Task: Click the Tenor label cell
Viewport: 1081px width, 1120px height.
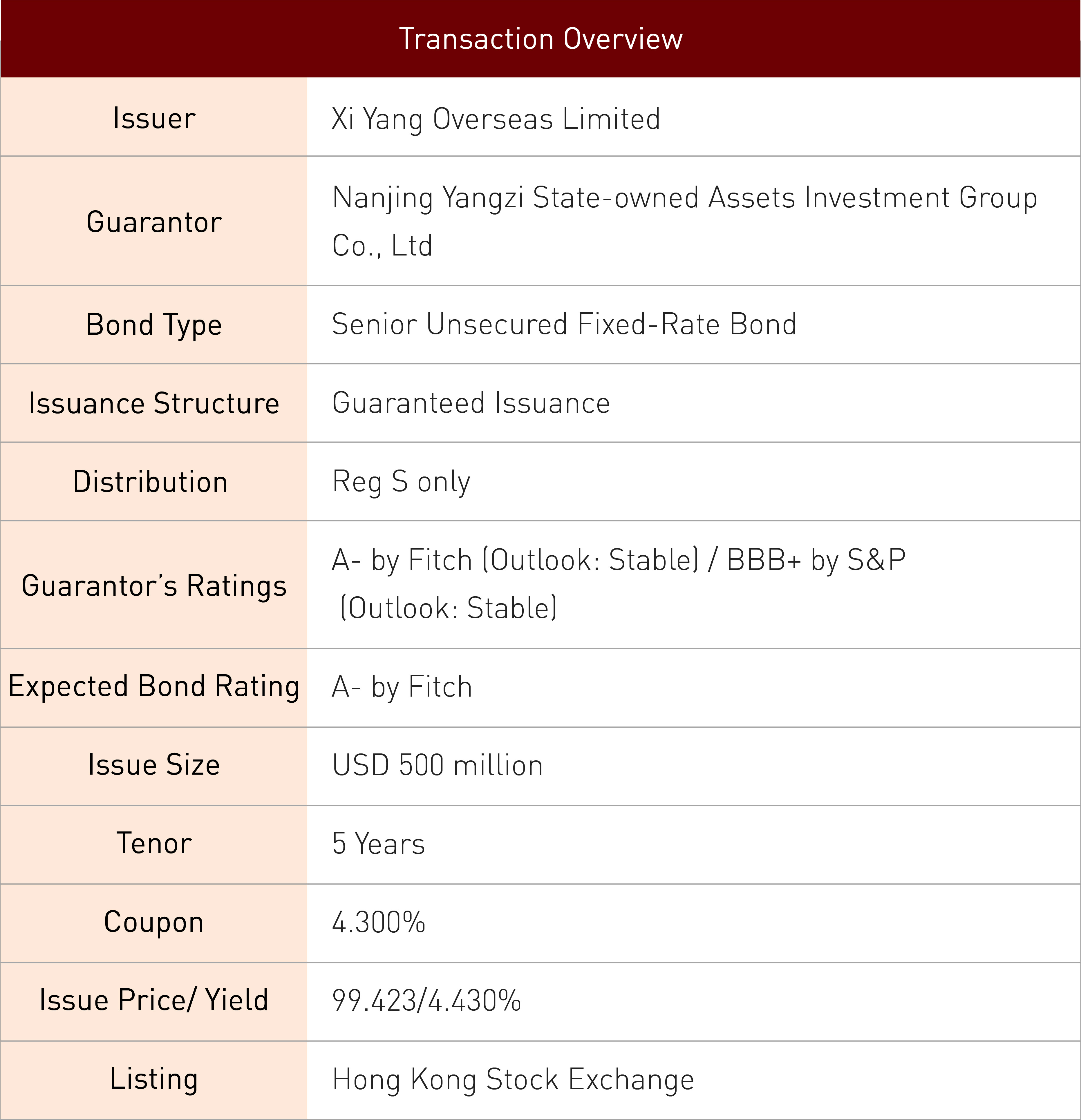Action: [x=154, y=843]
